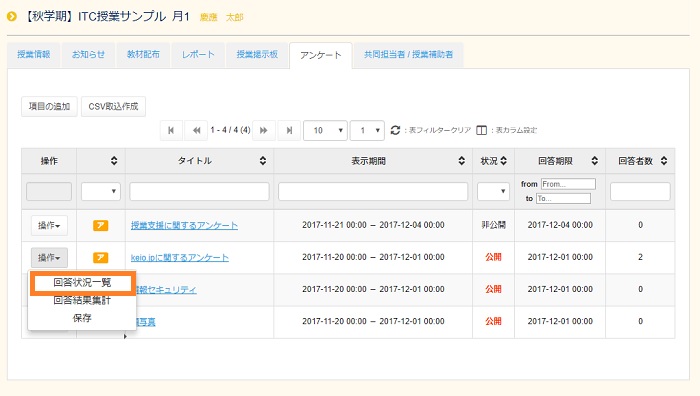Click the orange ア icon in first row
The width and height of the screenshot is (700, 396).
point(100,225)
